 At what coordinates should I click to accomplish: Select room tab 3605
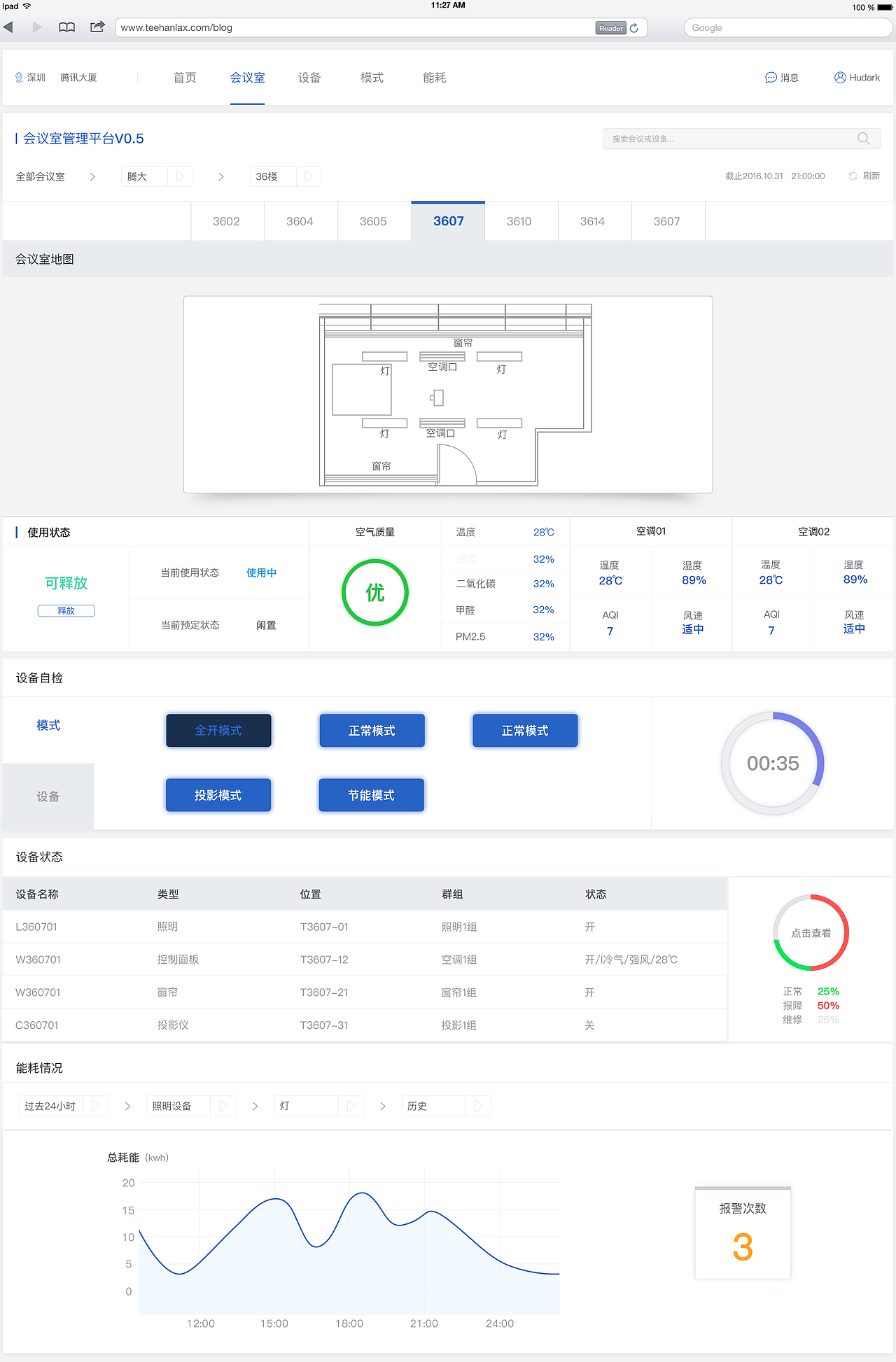pos(374,221)
